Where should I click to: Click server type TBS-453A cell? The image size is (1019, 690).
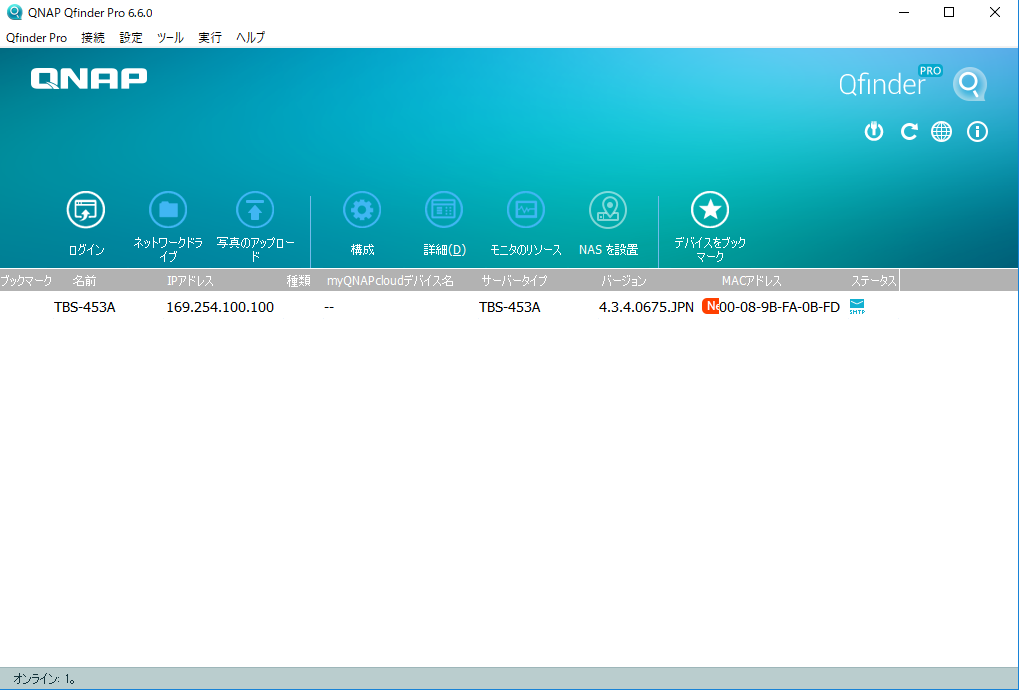(510, 307)
